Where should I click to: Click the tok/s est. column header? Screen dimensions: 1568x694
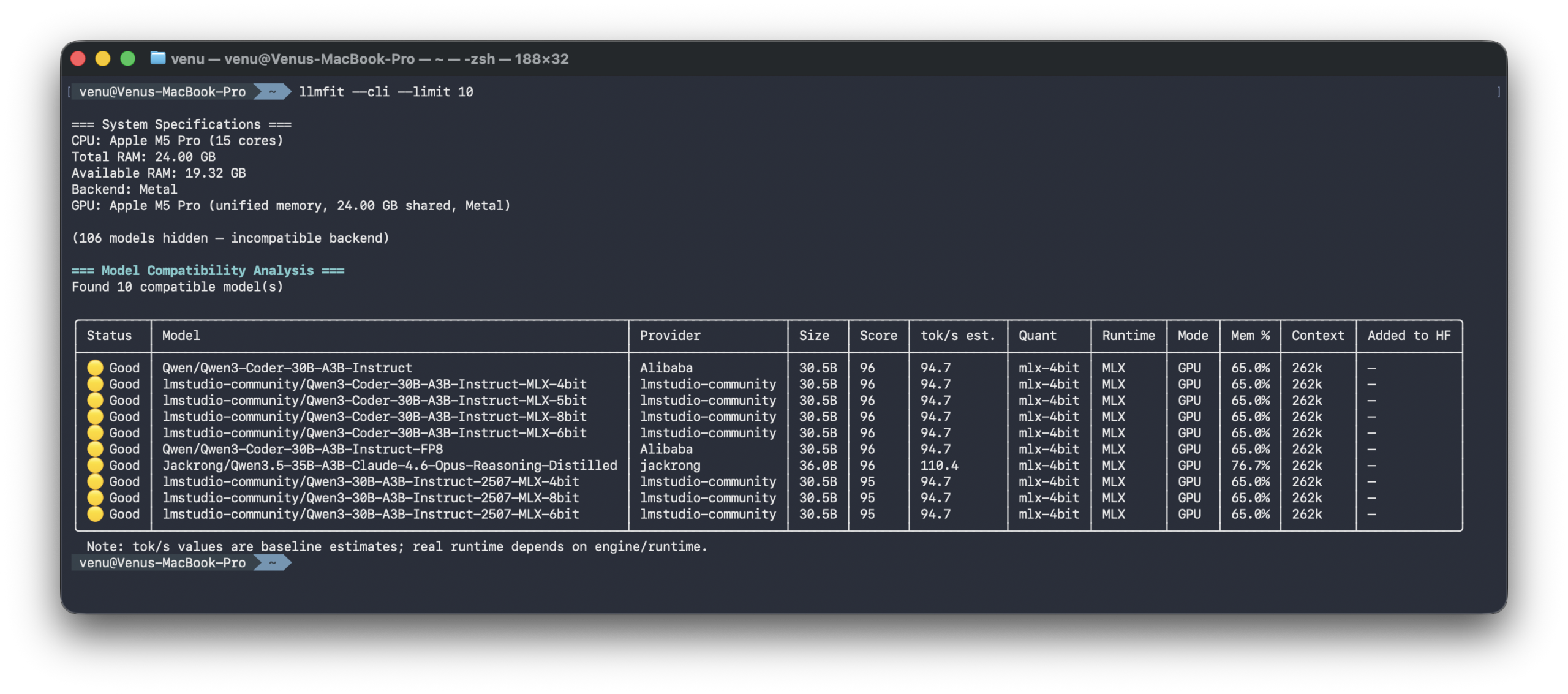click(x=958, y=336)
